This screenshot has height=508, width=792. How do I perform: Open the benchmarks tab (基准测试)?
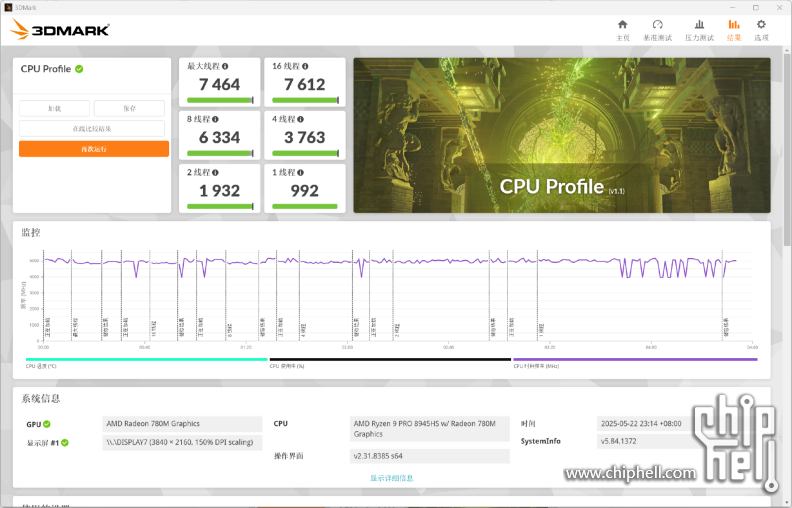click(x=657, y=31)
